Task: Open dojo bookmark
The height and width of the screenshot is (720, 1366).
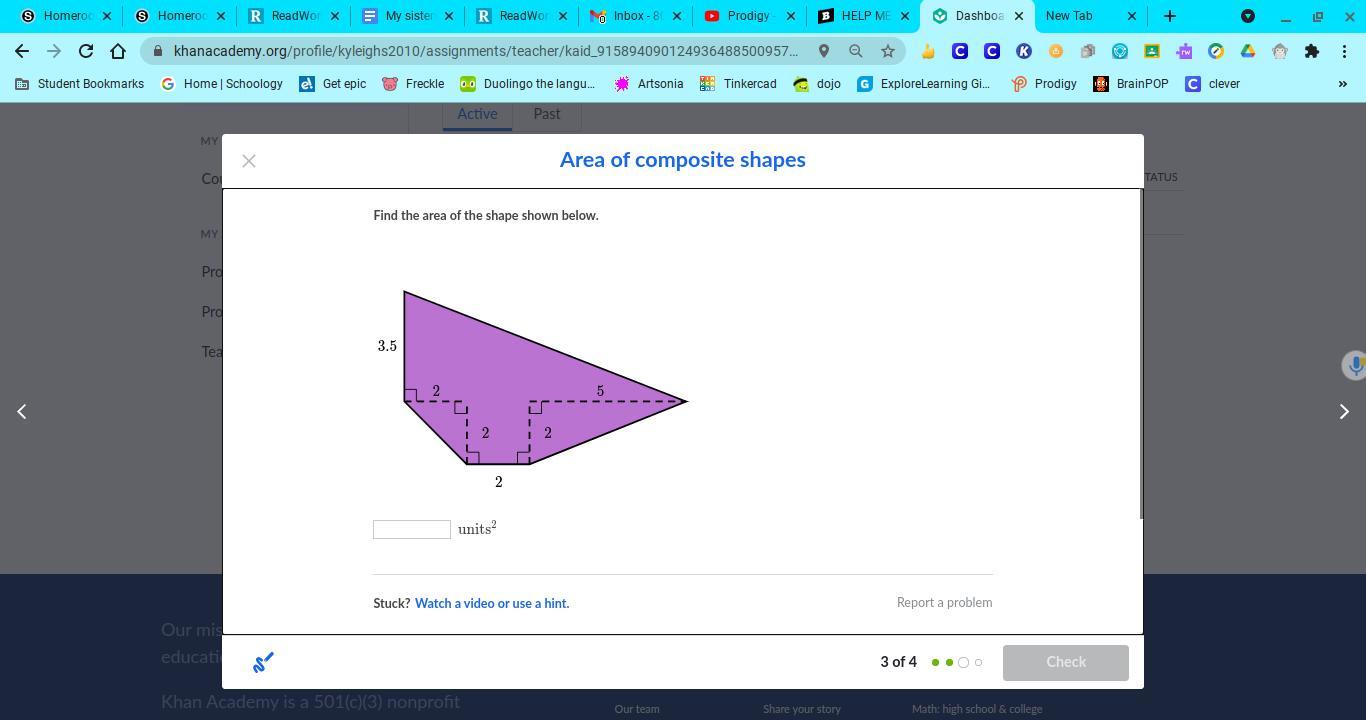Action: [817, 84]
